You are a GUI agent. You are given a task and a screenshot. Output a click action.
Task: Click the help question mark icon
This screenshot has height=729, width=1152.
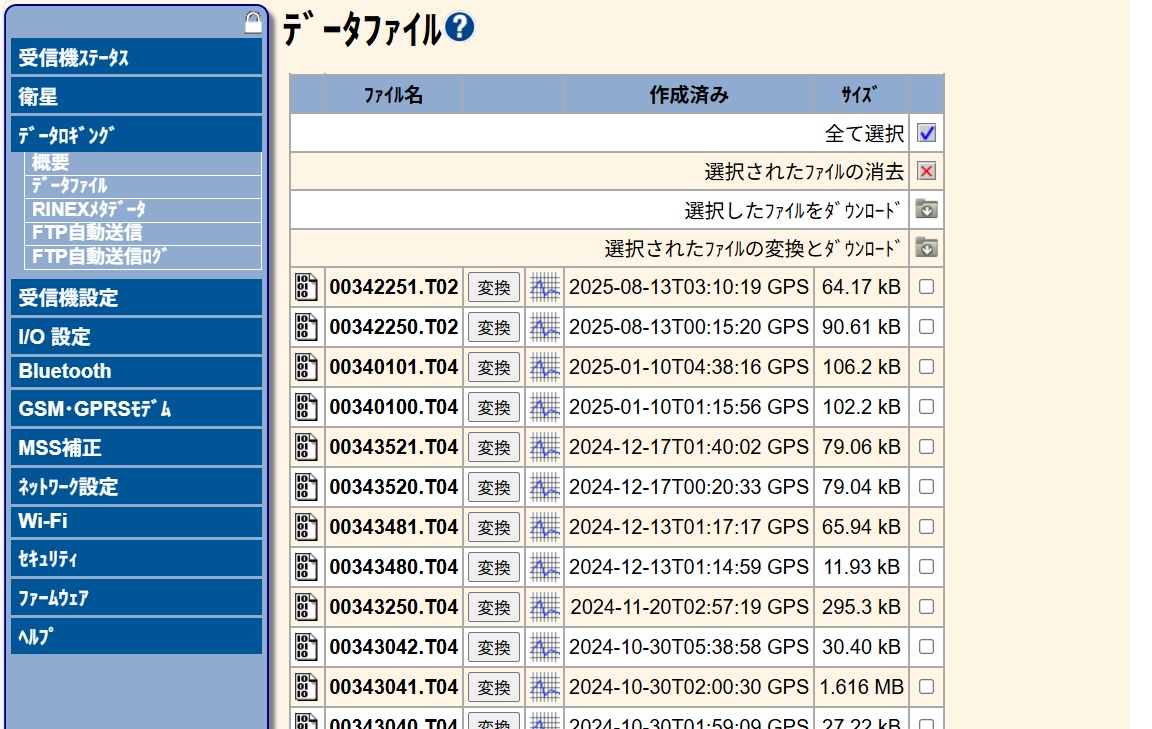(x=459, y=28)
